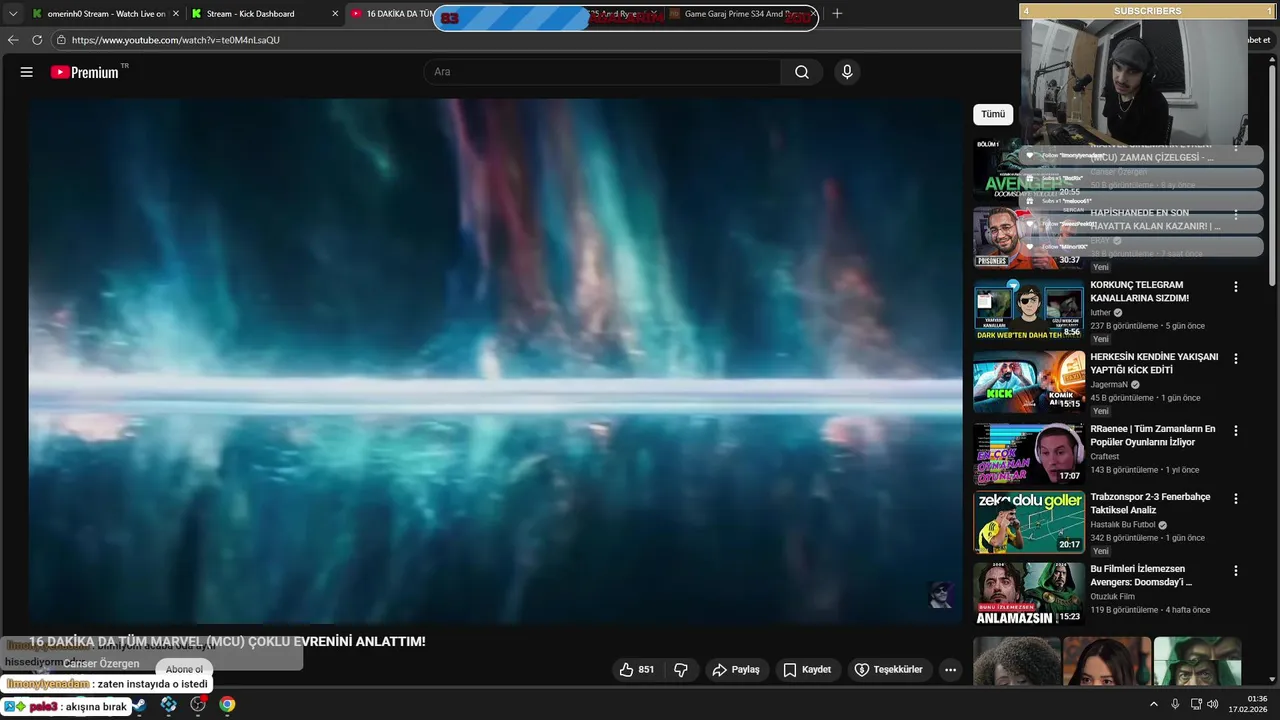Open Trabzonspor 2-3 Fenerbahçe analysis thumbnail
The image size is (1280, 720).
click(x=1029, y=523)
